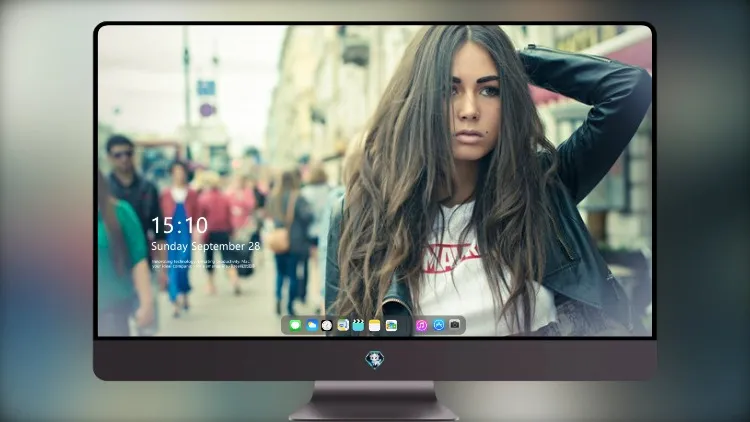Open the blue App Store icon
Image resolution: width=750 pixels, height=422 pixels.
pyautogui.click(x=439, y=325)
